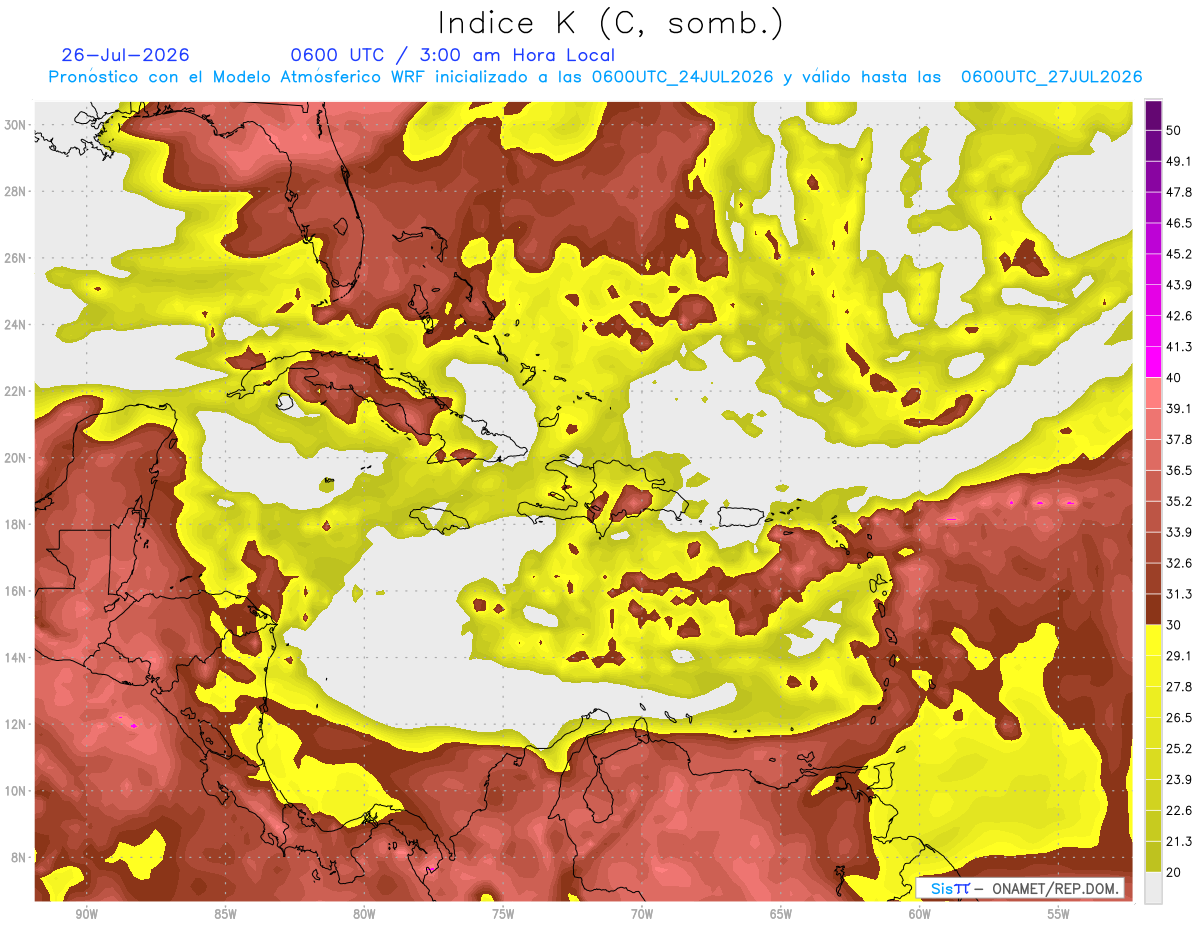Click the '50' colorbar label
Screen dimensions: 1200x927
1175,131
